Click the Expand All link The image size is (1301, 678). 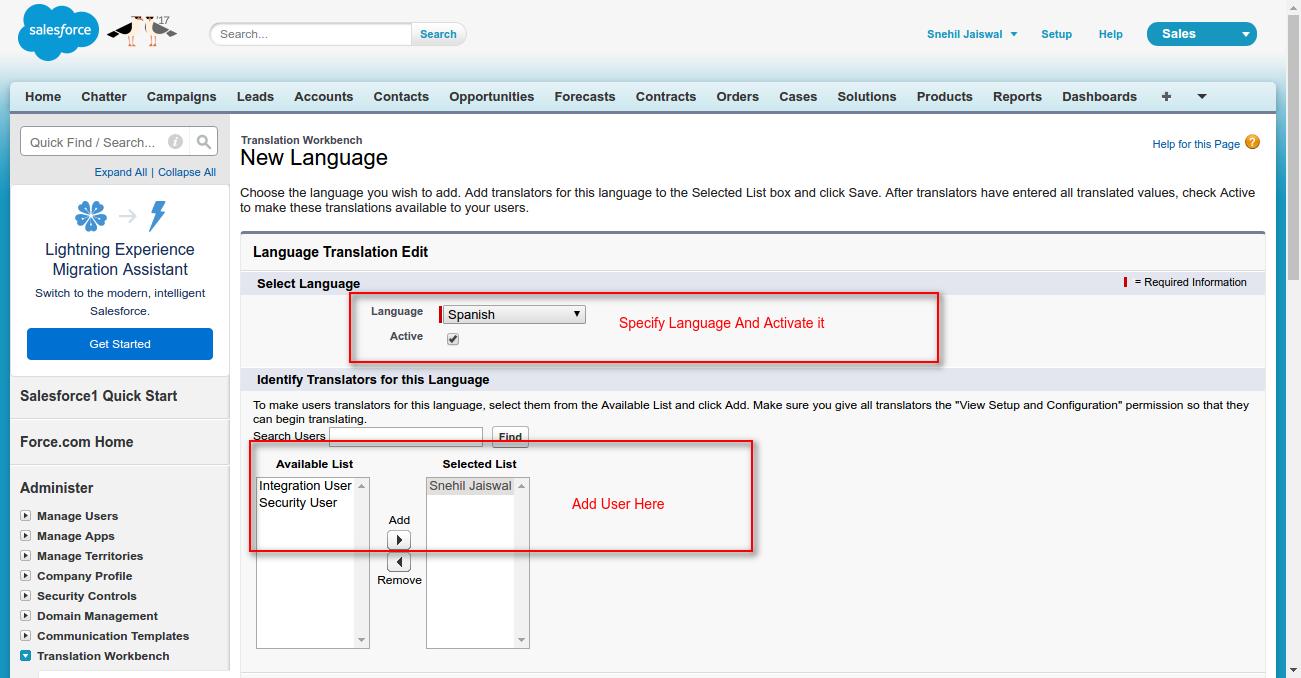[121, 172]
